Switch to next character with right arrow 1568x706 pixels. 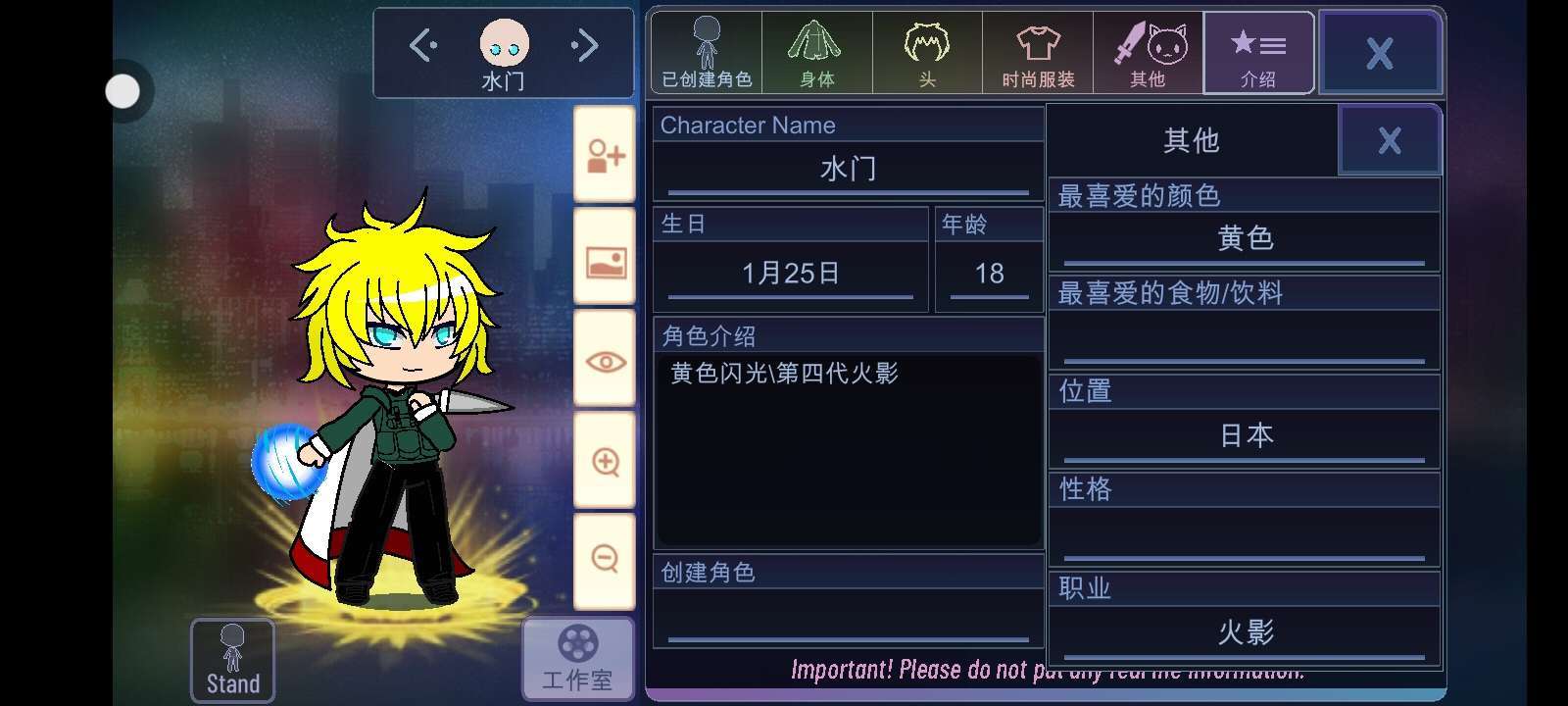click(584, 45)
